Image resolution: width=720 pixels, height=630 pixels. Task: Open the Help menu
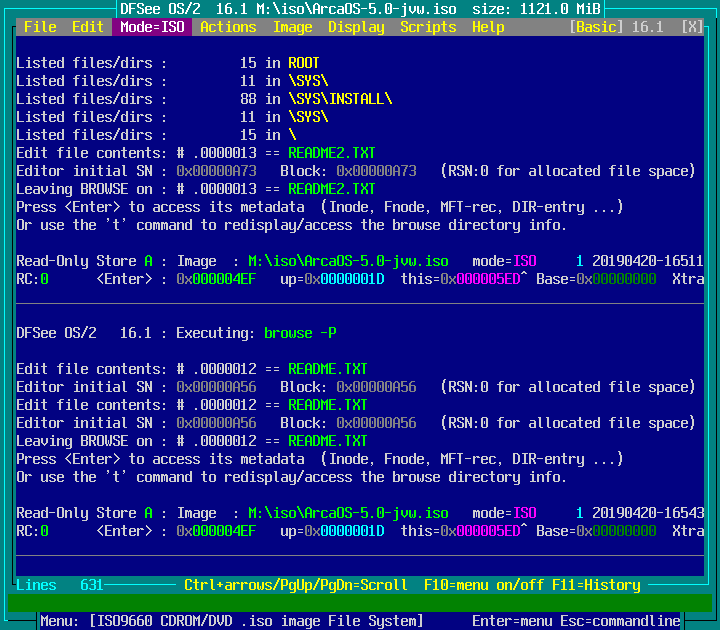(488, 27)
